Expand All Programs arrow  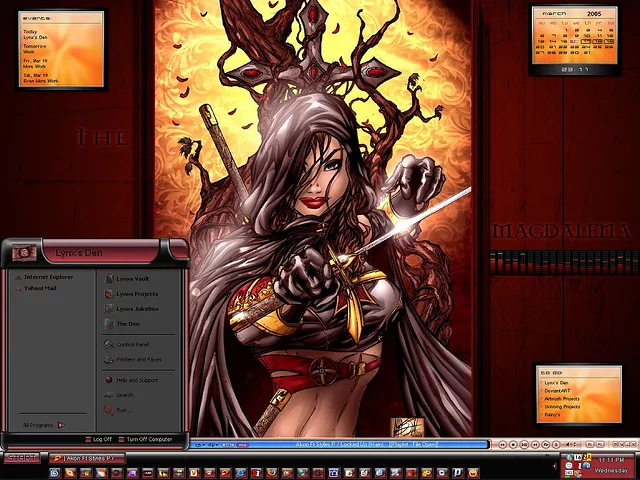(61, 425)
